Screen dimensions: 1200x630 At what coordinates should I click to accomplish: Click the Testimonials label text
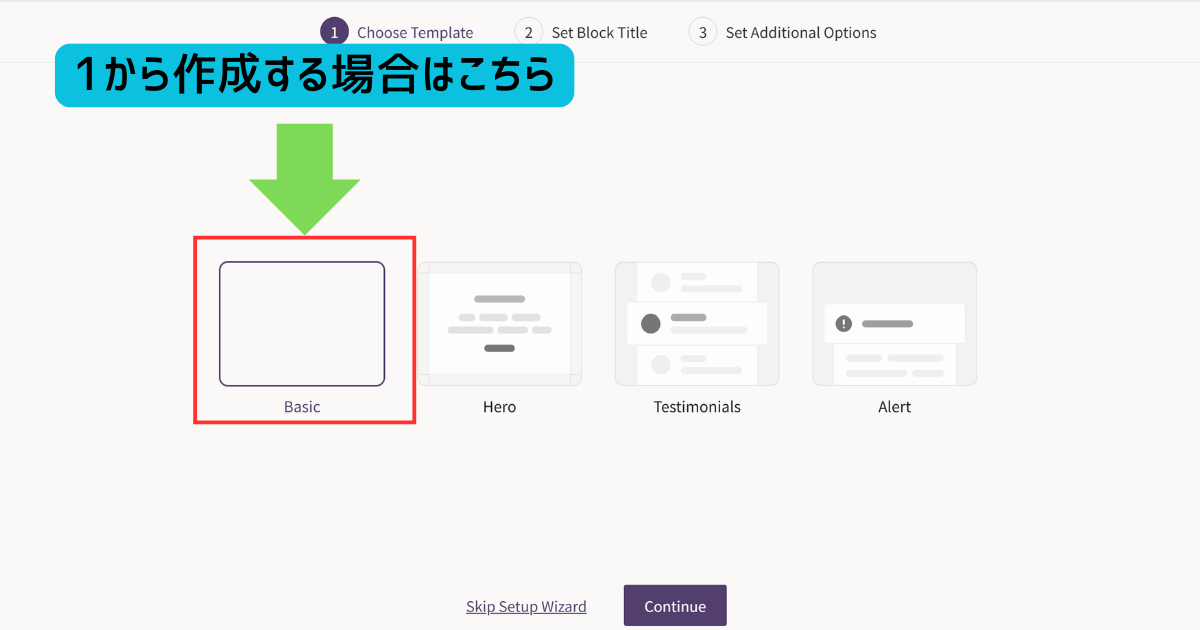[697, 407]
